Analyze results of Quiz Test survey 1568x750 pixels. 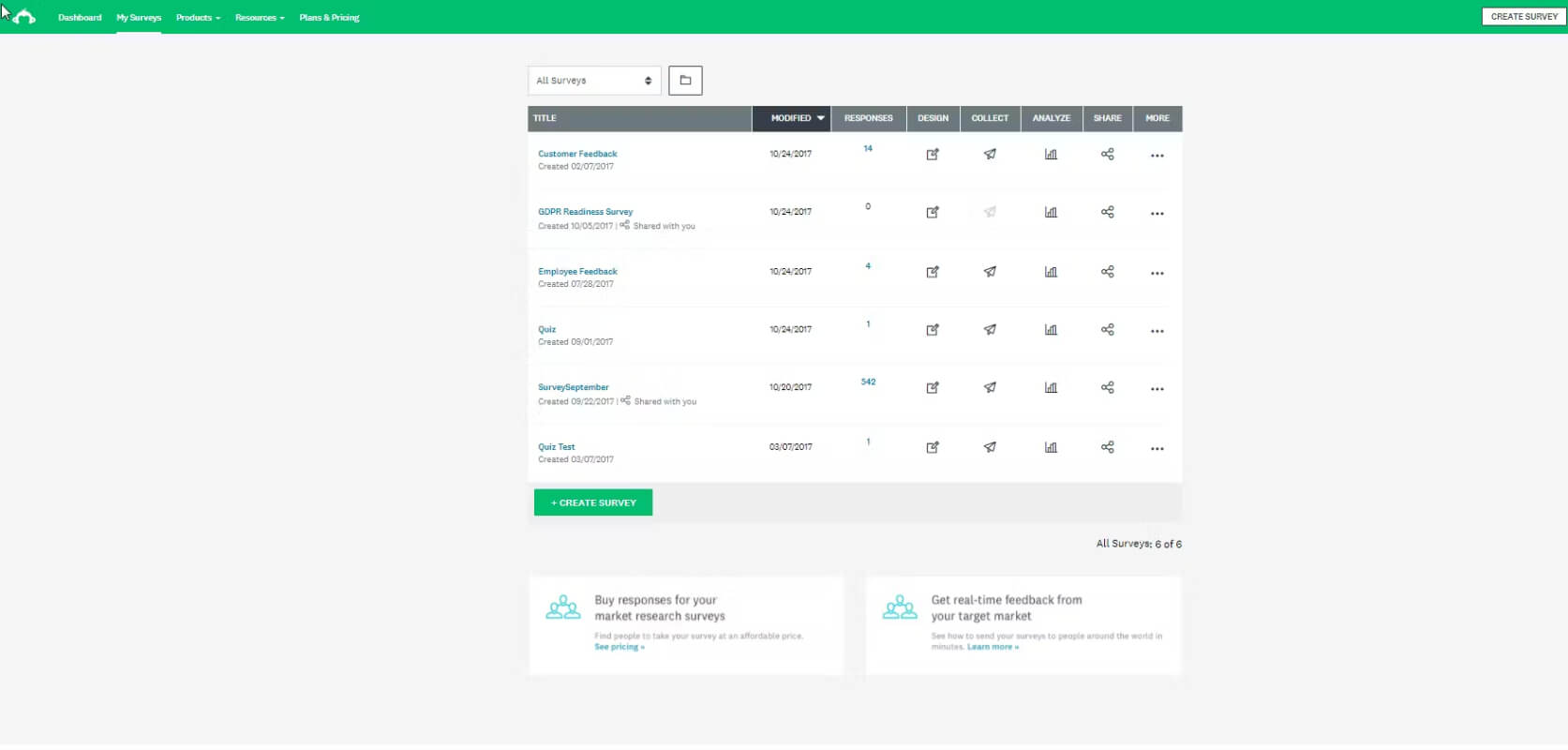(x=1051, y=448)
